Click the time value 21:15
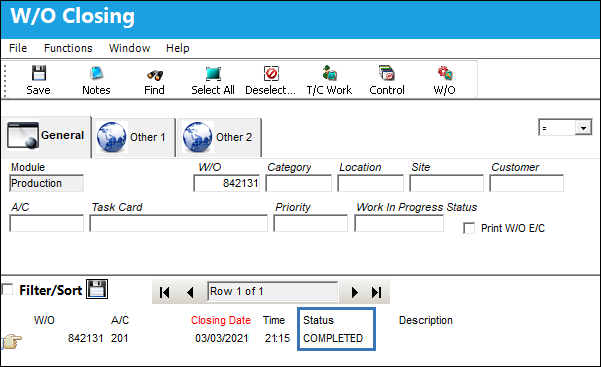The height and width of the screenshot is (367, 601). pos(277,338)
